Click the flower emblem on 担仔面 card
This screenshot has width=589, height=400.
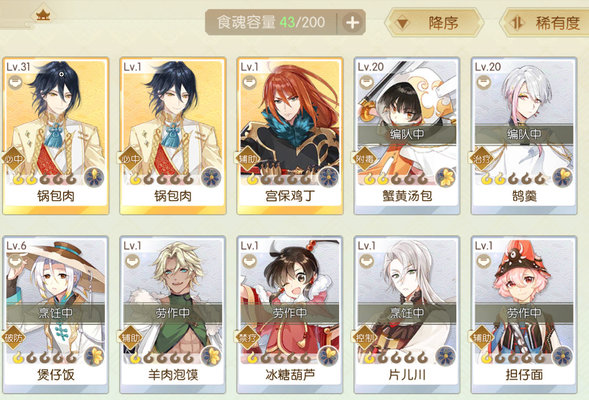click(x=563, y=356)
